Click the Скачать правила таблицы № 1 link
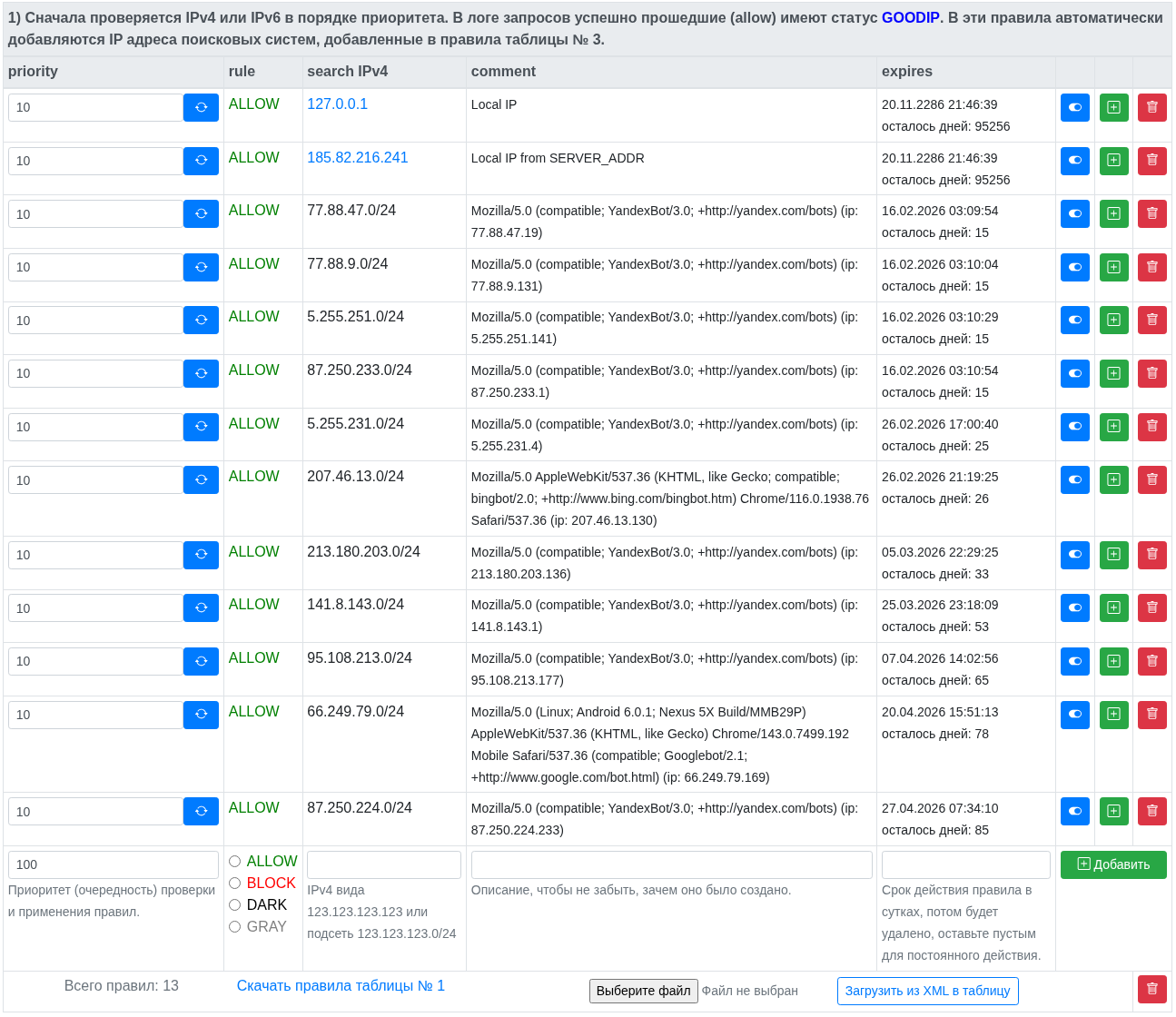The height and width of the screenshot is (1017, 1176). point(341,986)
